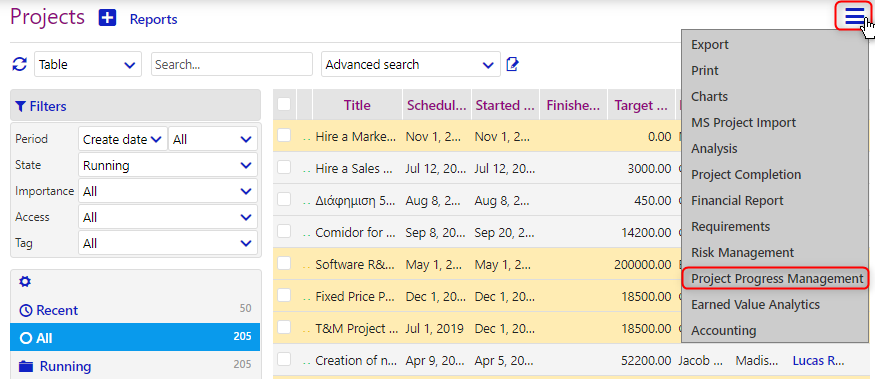This screenshot has height=379, width=875.
Task: Sort by the Target column header
Action: point(641,105)
